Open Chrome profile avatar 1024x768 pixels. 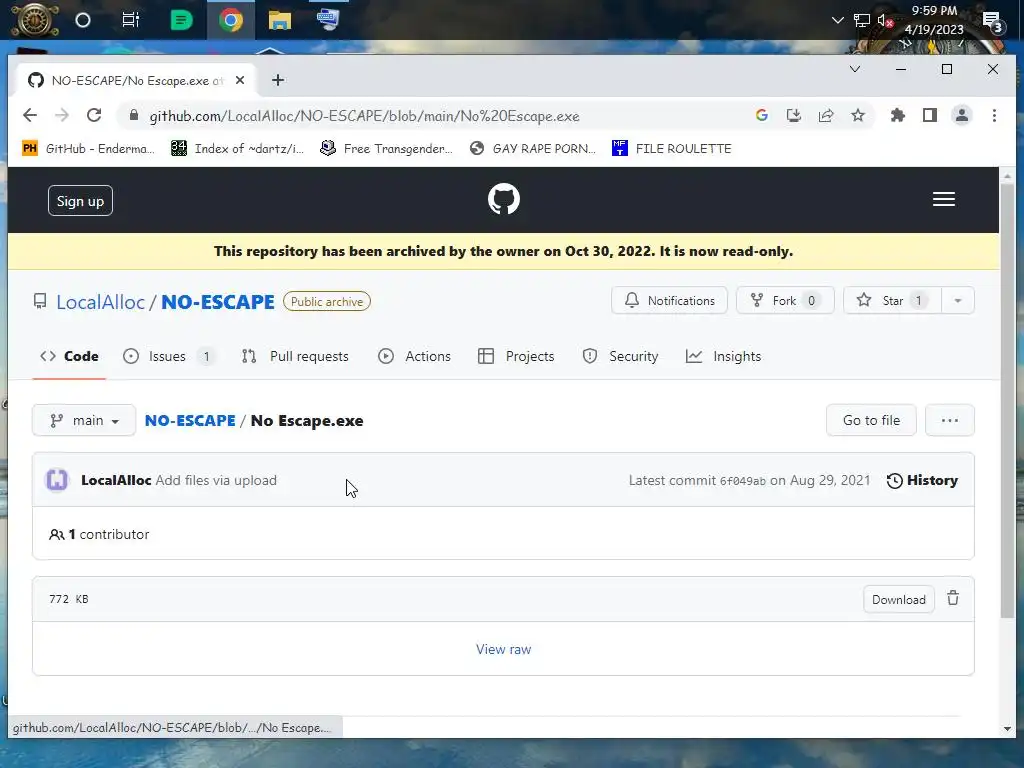(x=962, y=116)
